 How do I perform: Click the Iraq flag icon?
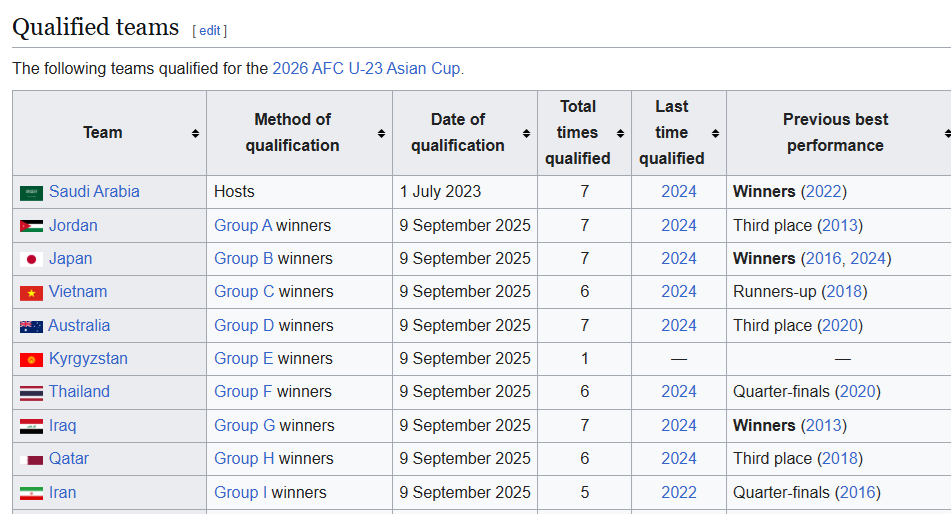(x=31, y=427)
